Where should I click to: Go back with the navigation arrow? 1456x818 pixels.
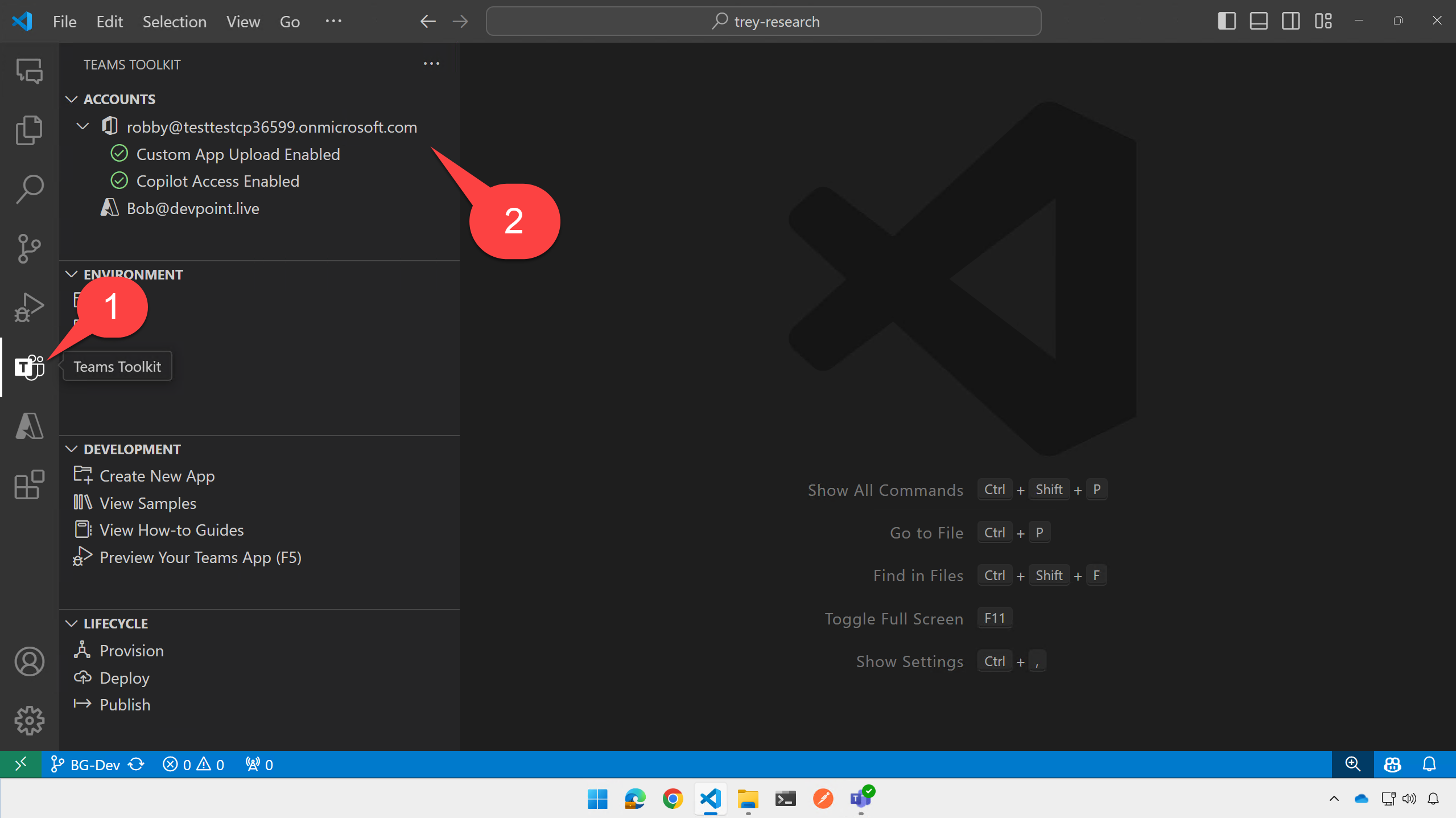(x=428, y=22)
